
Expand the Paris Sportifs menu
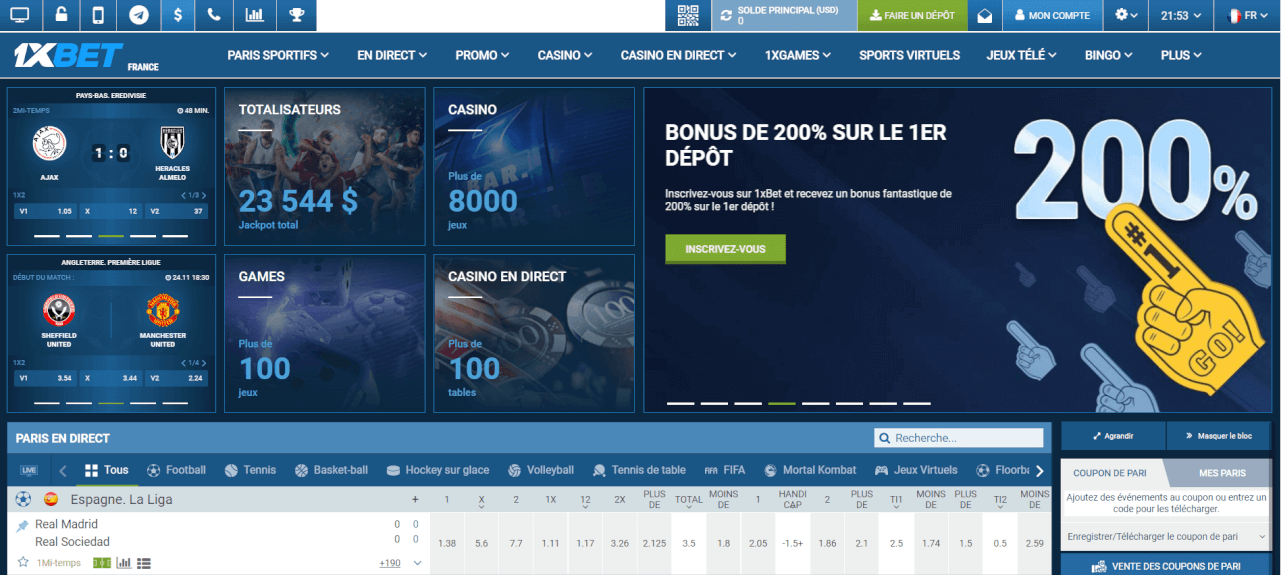pos(278,55)
